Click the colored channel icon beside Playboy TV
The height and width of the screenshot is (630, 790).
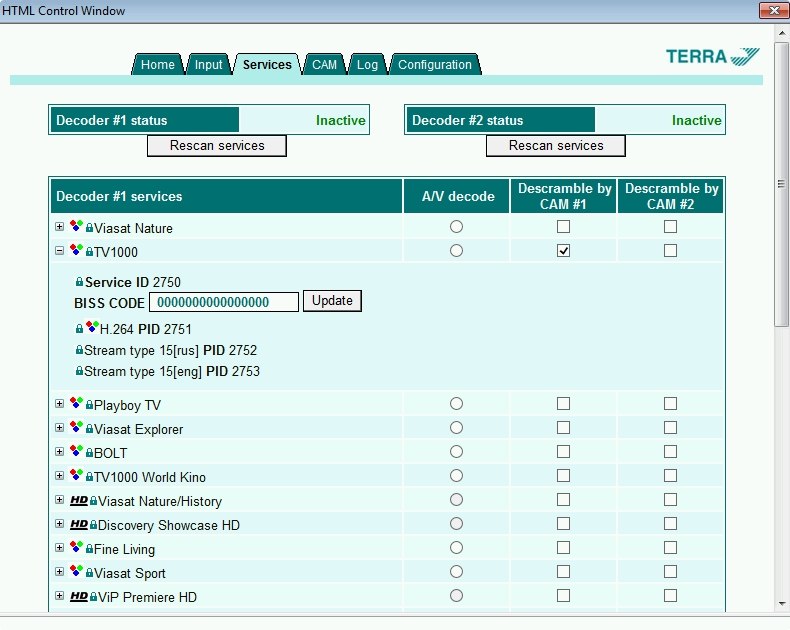click(x=76, y=402)
